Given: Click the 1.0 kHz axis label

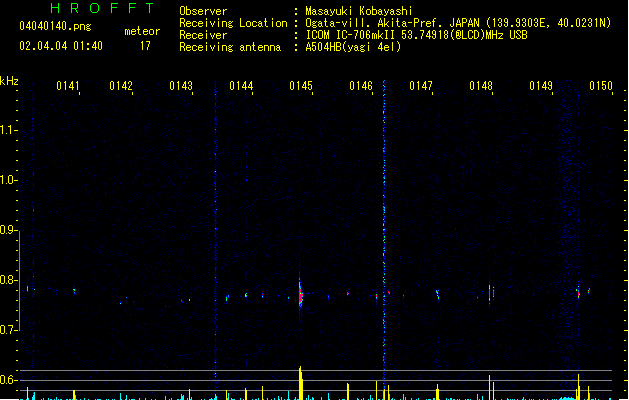Looking at the screenshot, I should (x=7, y=180).
